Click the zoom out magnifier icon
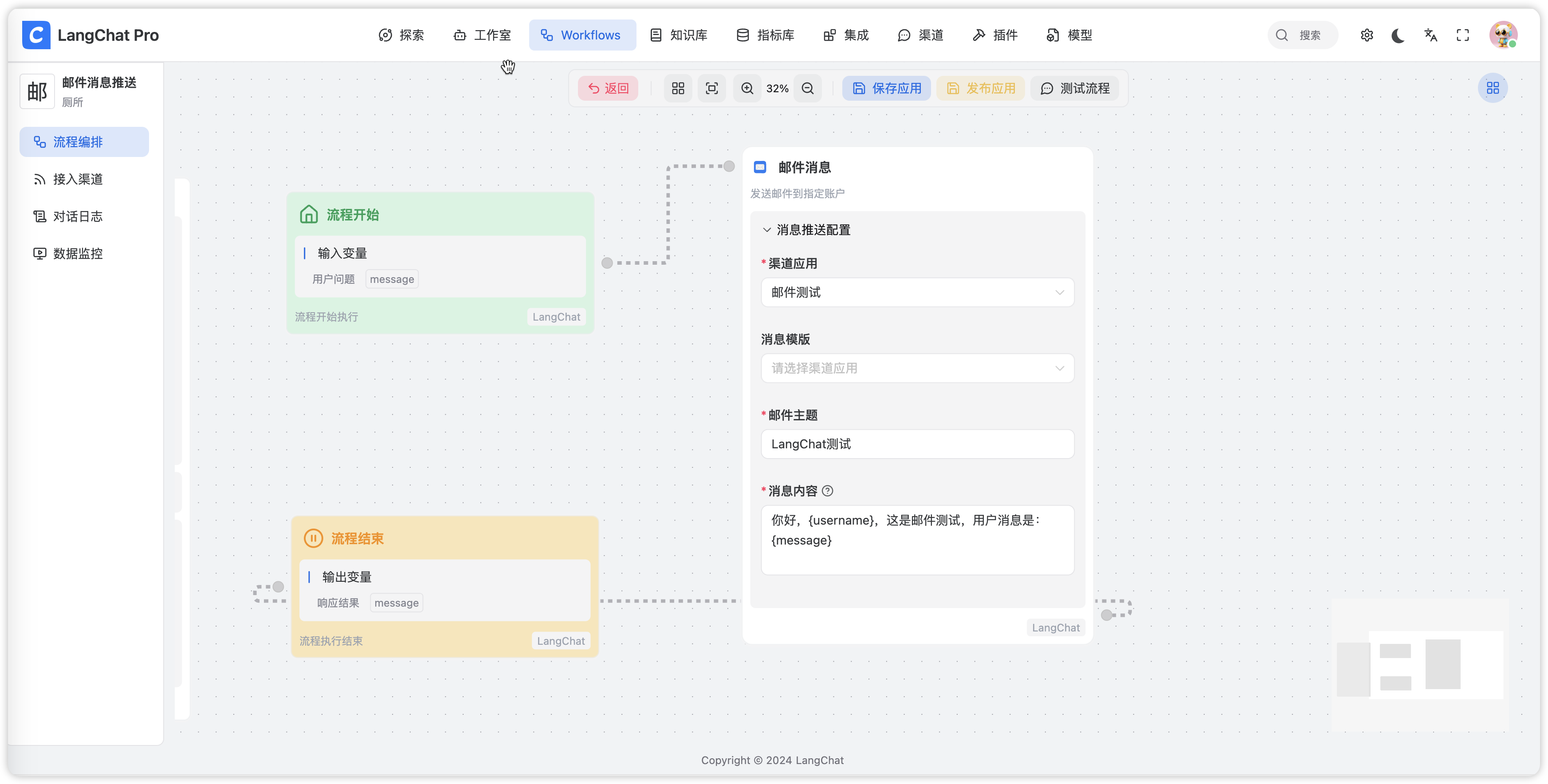The width and height of the screenshot is (1548, 784). click(x=808, y=88)
